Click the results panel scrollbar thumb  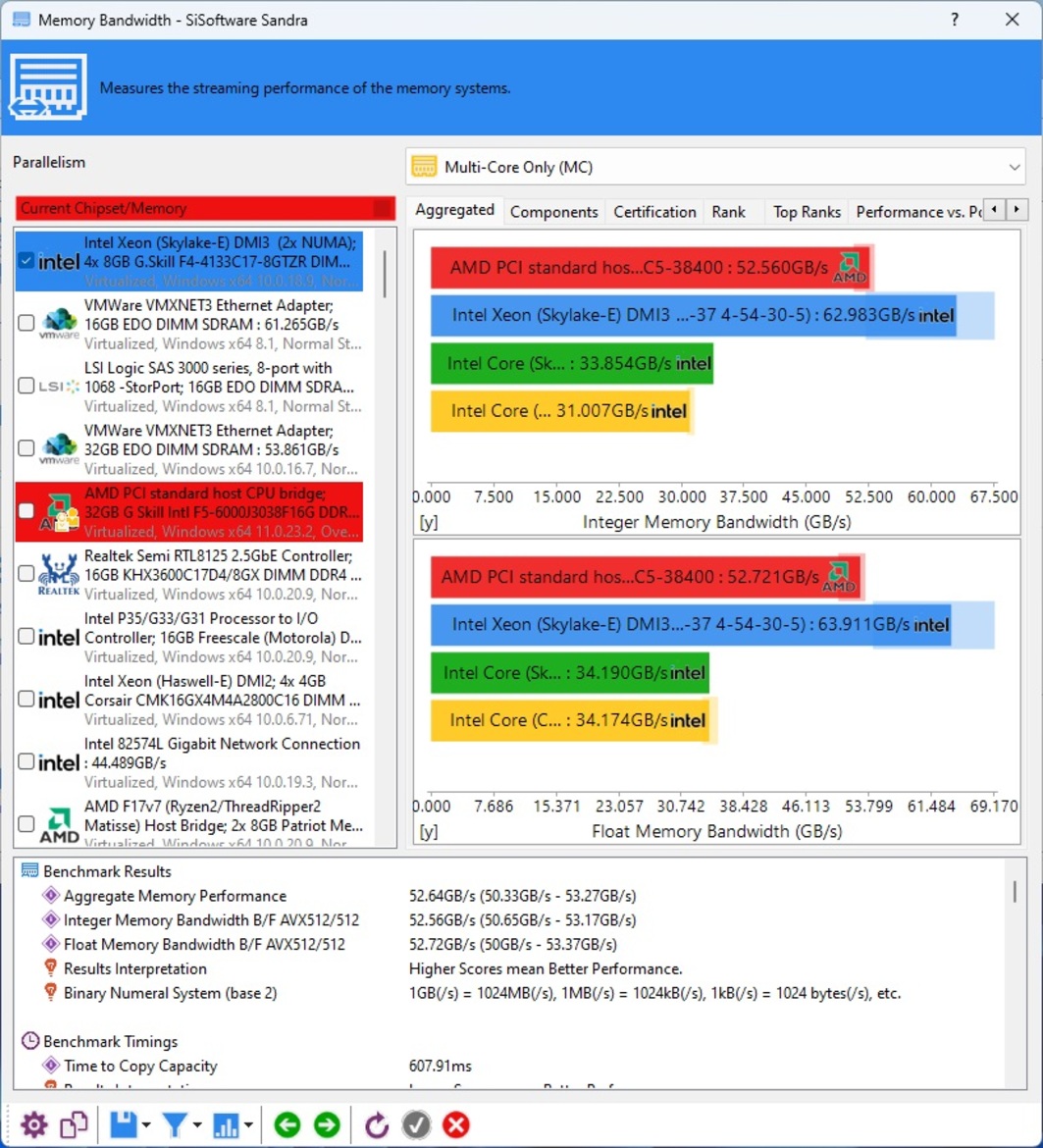pos(1015,891)
